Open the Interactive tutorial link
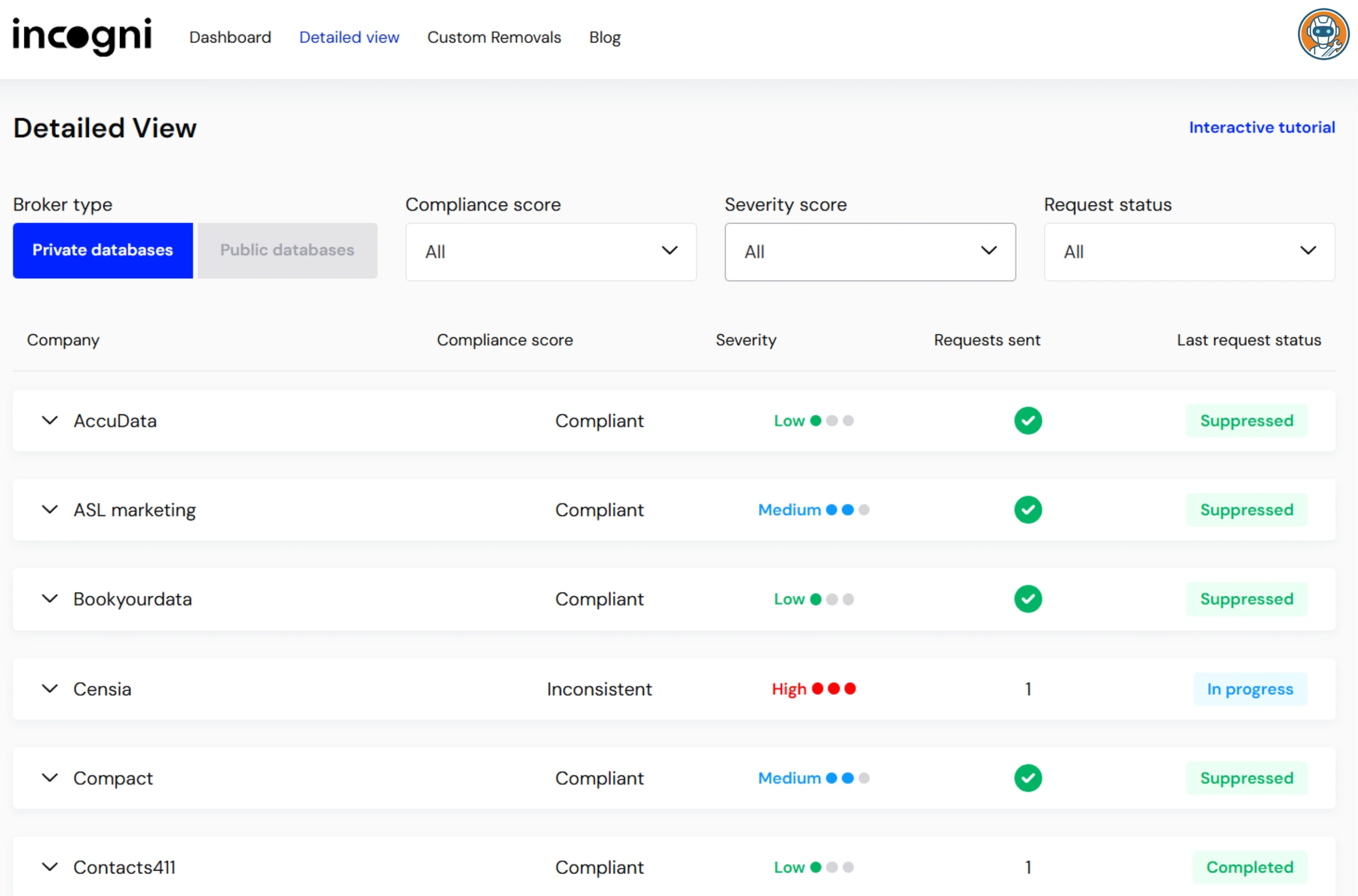 tap(1262, 127)
